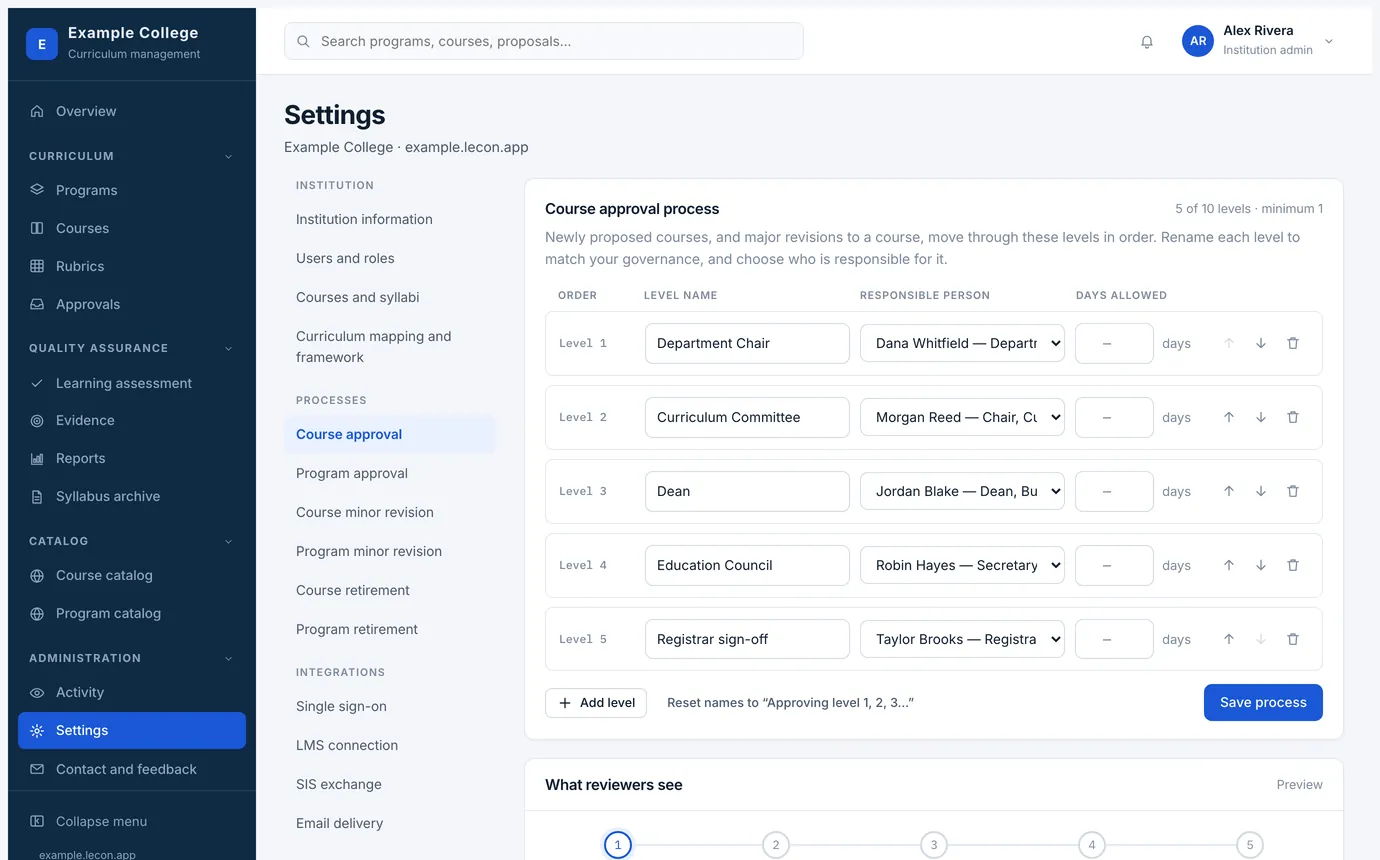Open Morgan Reed responsible person dropdown
The image size is (1380, 860).
962,417
